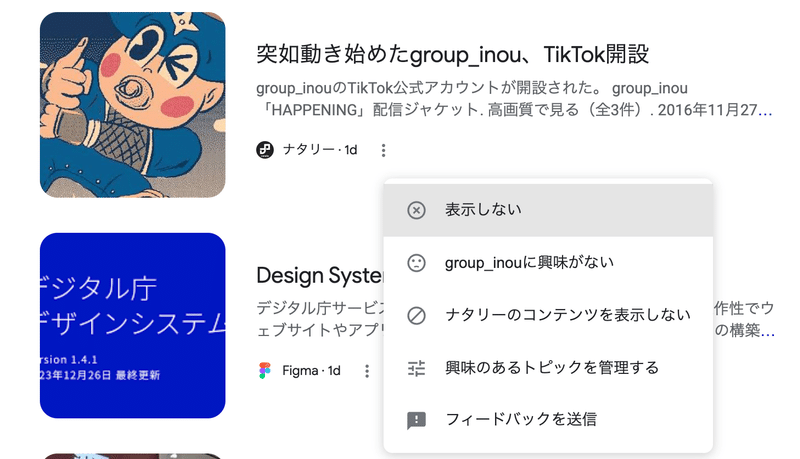
Task: Click the sad face icon in the menu
Action: [416, 263]
